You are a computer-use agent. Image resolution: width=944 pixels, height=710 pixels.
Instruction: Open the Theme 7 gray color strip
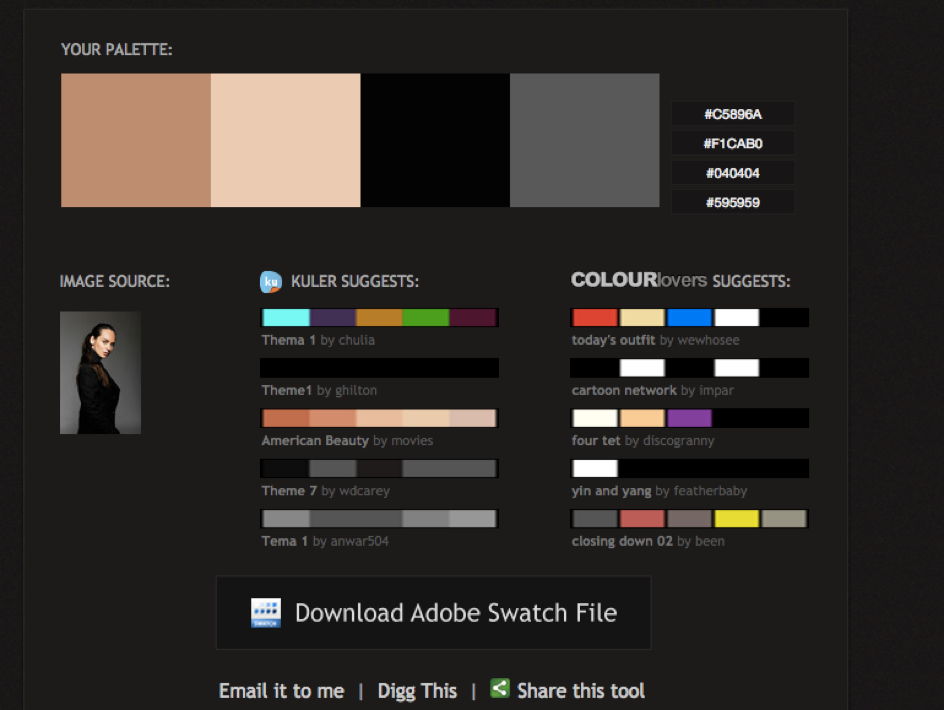[379, 469]
